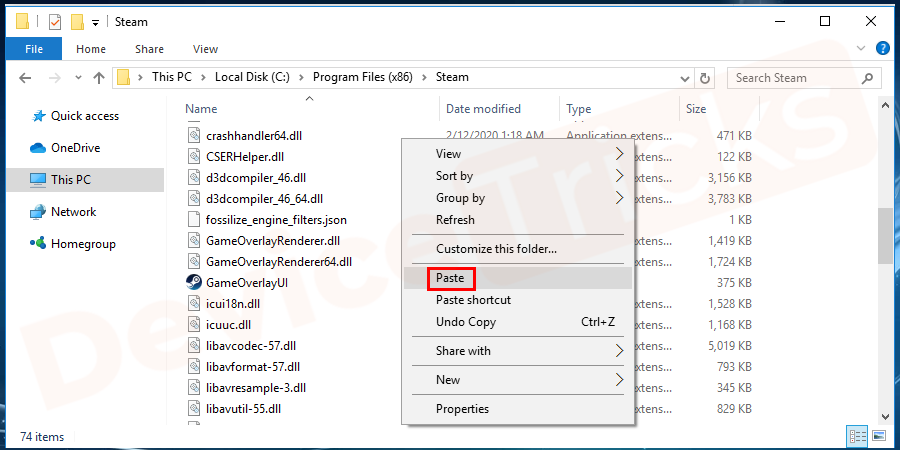Click the Refresh button beside address bar
The height and width of the screenshot is (450, 900).
(704, 78)
